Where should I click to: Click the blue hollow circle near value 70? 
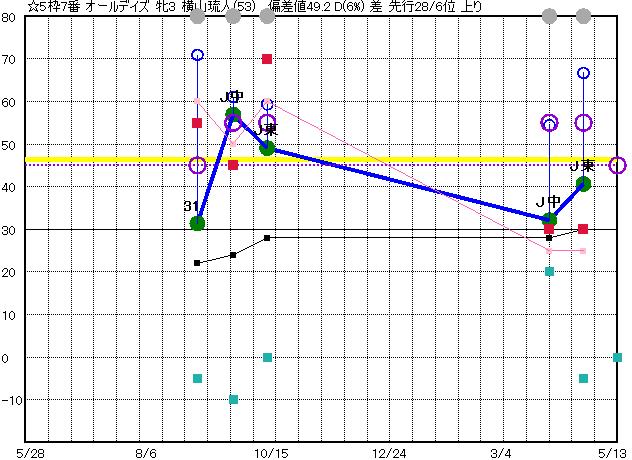point(197,55)
